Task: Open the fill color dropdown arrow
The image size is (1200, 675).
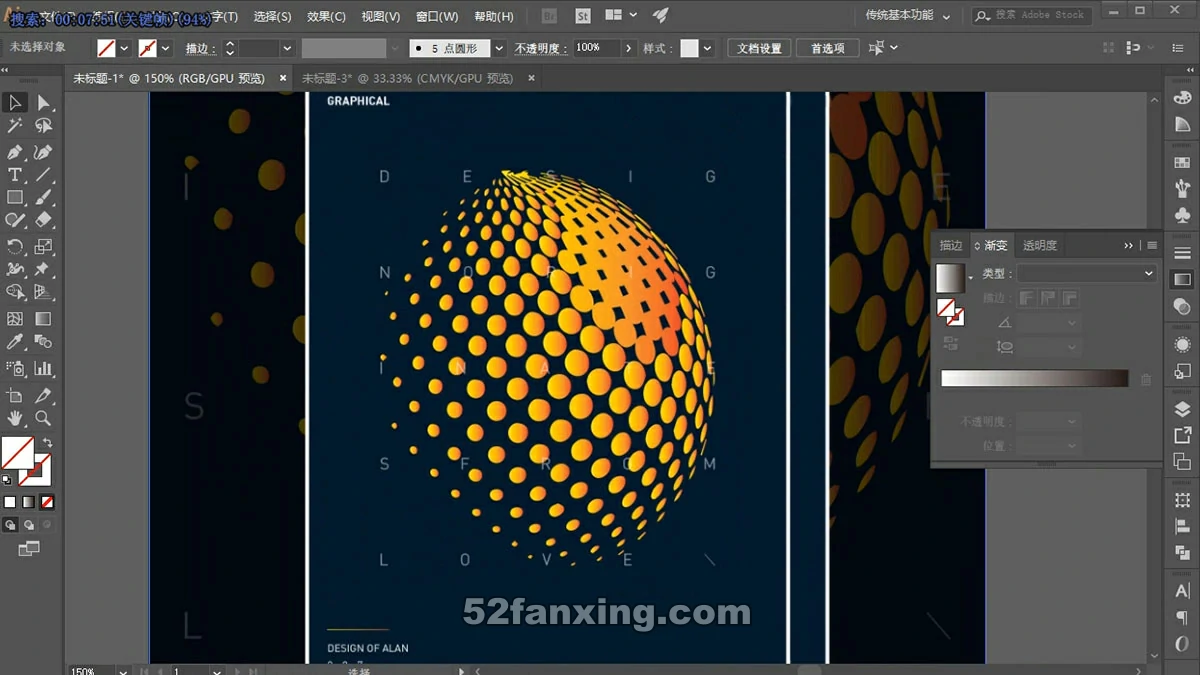Action: (x=124, y=48)
